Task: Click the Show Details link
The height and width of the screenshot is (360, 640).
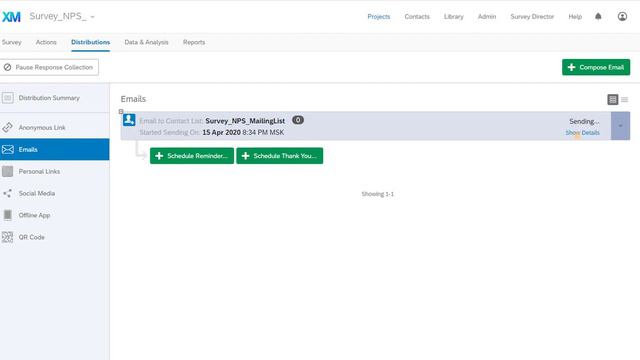Action: 582,133
